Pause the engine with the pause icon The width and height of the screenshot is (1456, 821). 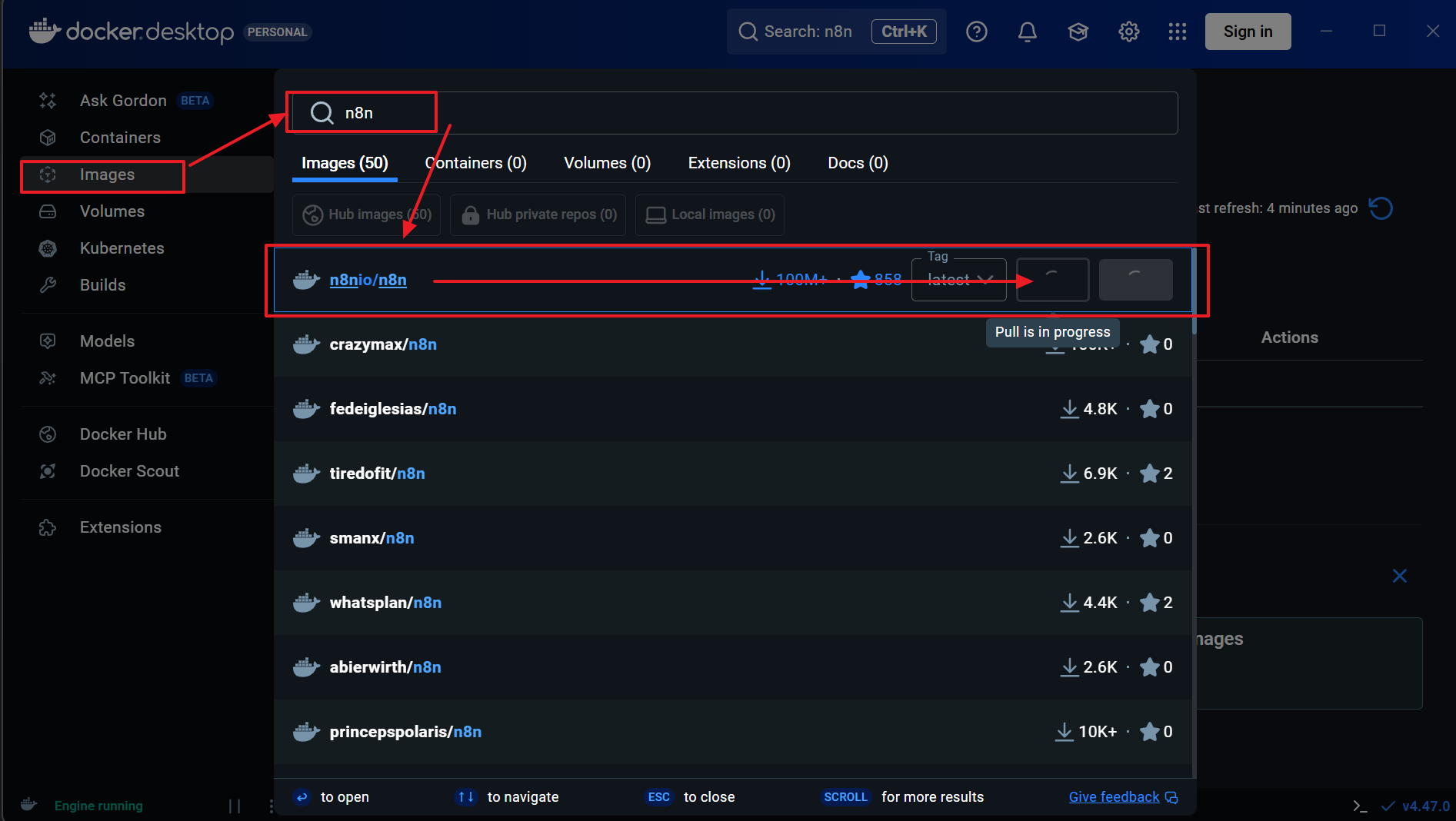235,806
